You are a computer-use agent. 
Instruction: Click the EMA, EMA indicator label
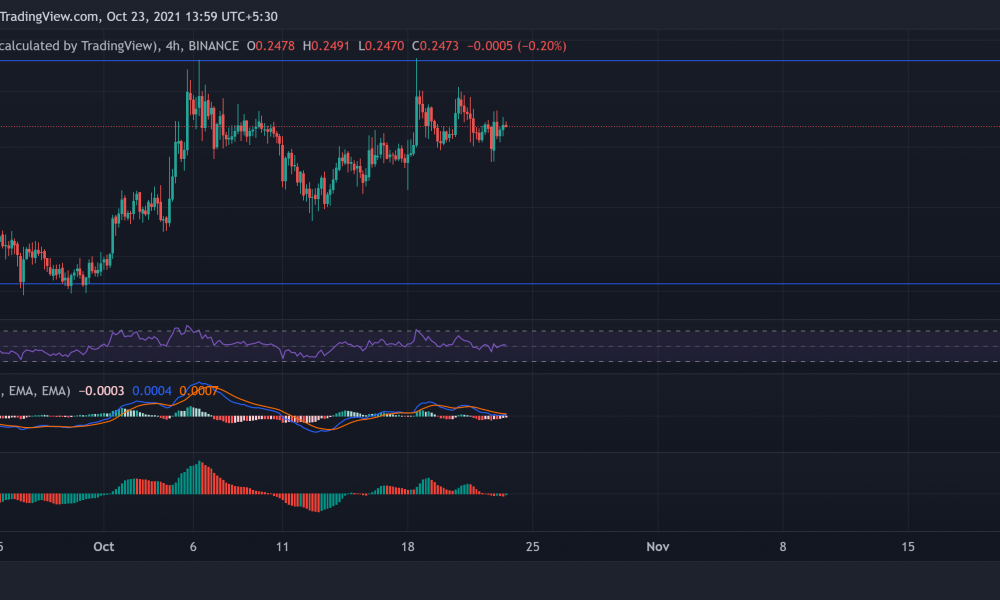coord(36,391)
